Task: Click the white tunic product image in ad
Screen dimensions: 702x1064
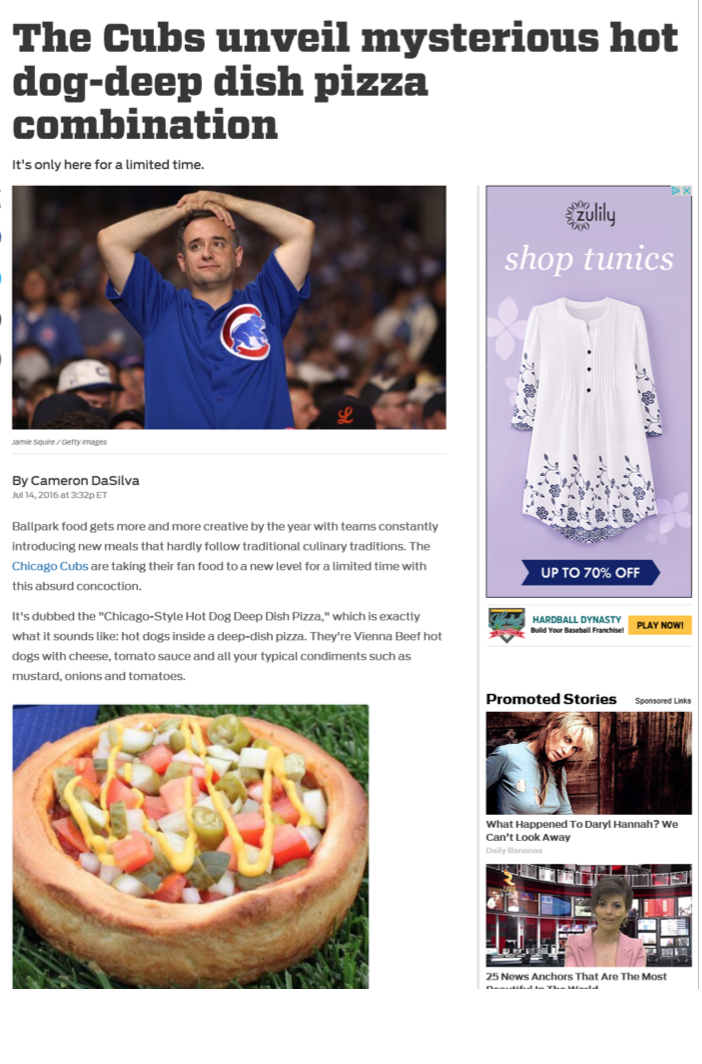Action: pyautogui.click(x=587, y=421)
